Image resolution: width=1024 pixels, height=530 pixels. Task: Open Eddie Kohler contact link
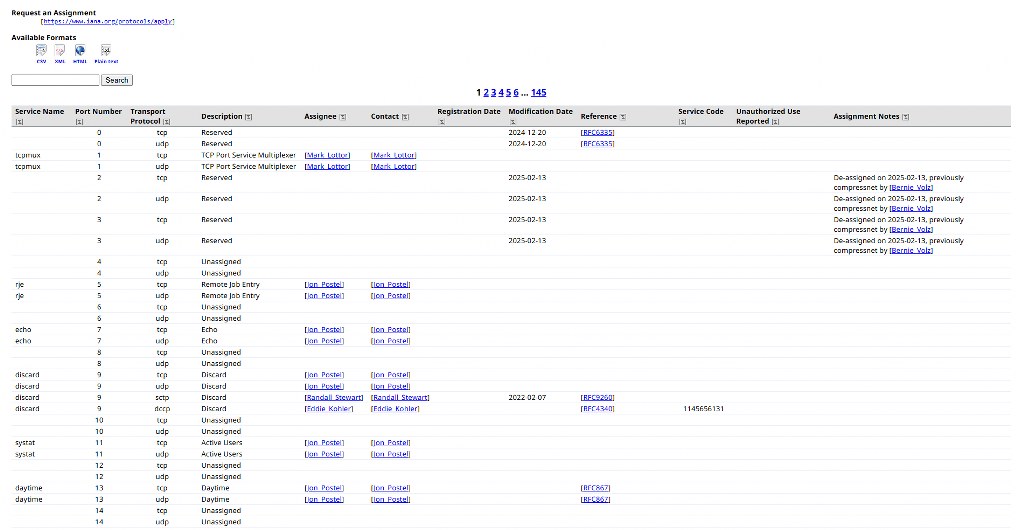pos(395,409)
